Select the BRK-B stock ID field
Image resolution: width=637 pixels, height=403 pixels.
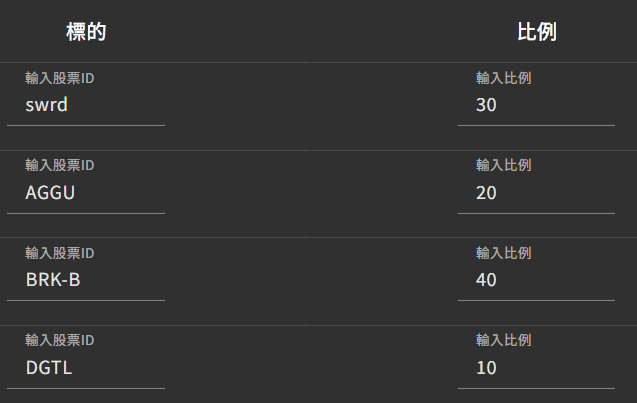coord(85,279)
